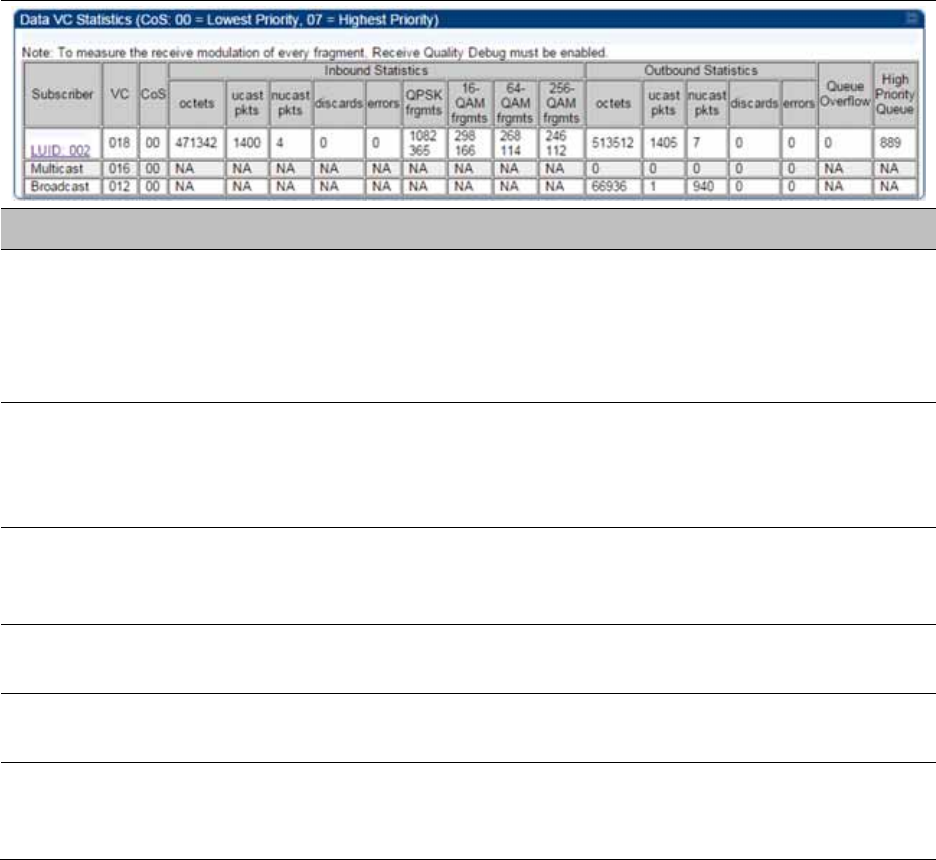
Task: Select the Inbound Statistics group header
Action: [376, 70]
